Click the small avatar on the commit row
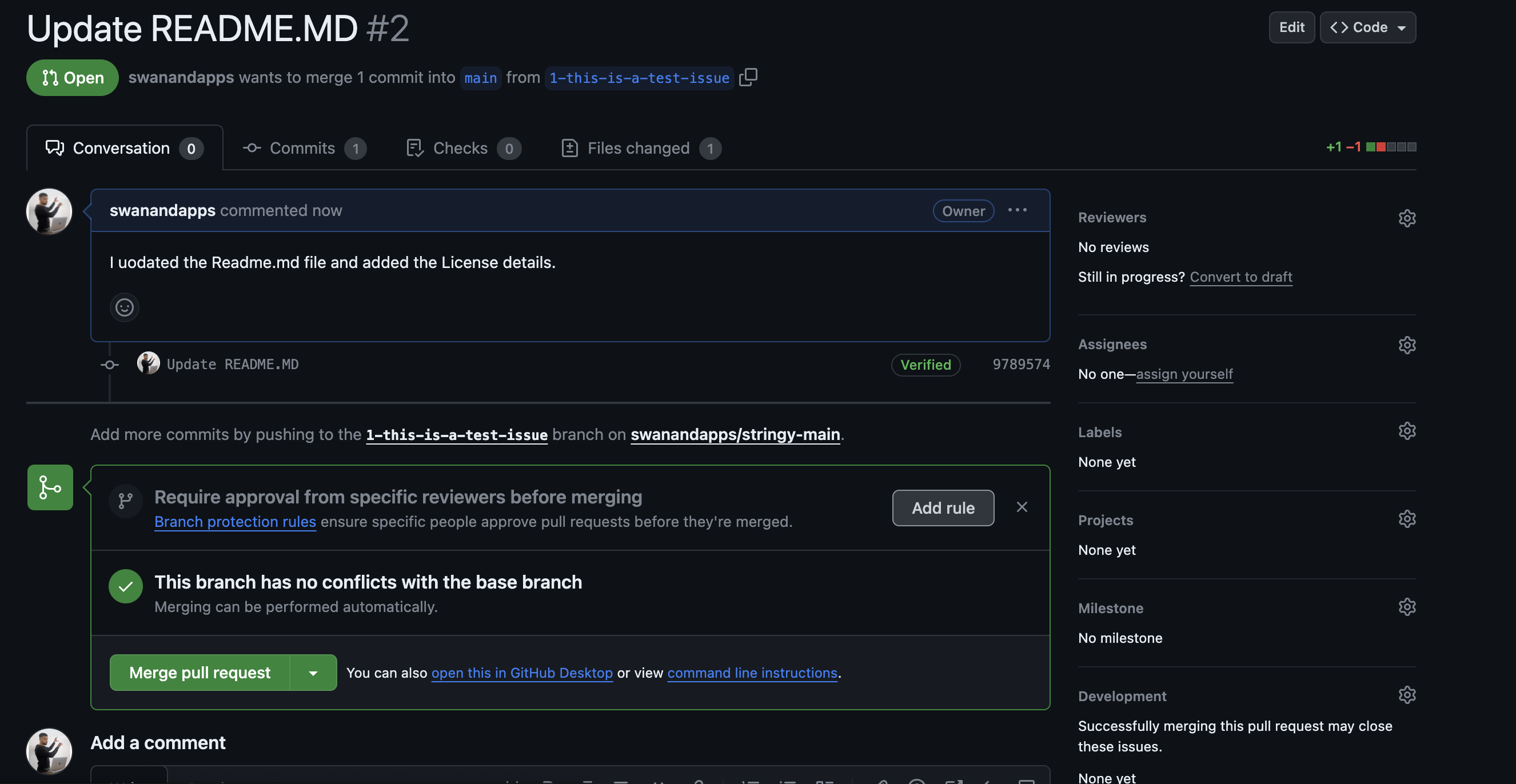 point(148,363)
